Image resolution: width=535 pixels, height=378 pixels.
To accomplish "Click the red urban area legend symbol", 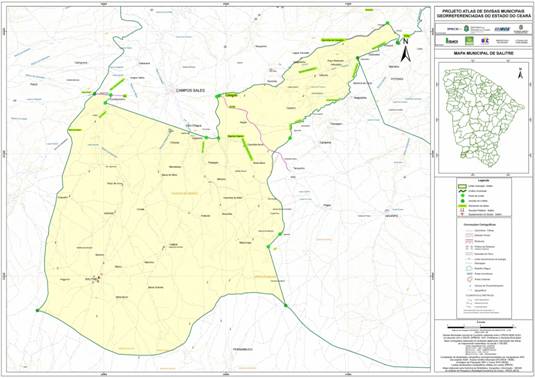I will point(469,280).
